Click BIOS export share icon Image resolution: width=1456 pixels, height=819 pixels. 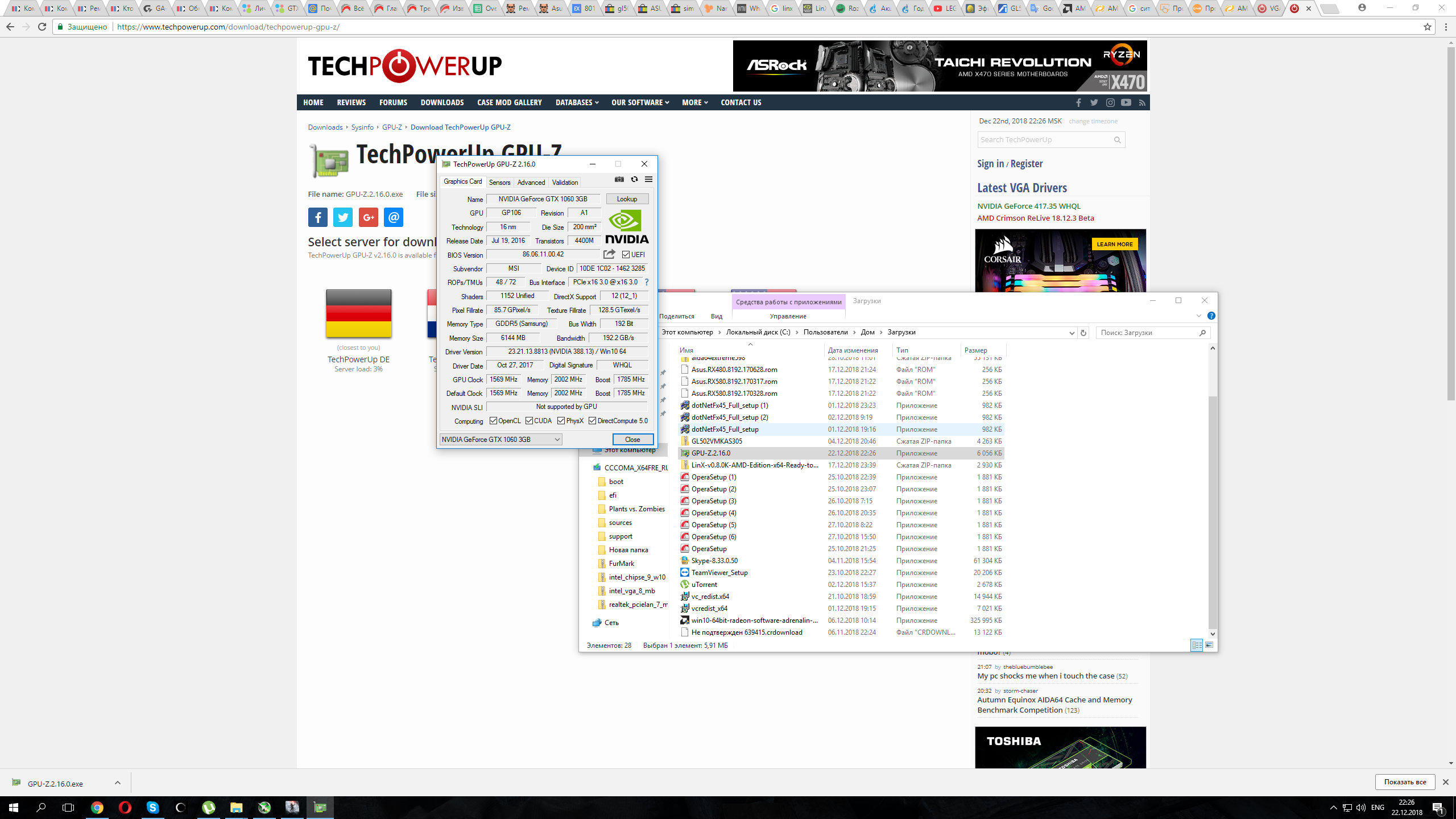pos(609,254)
